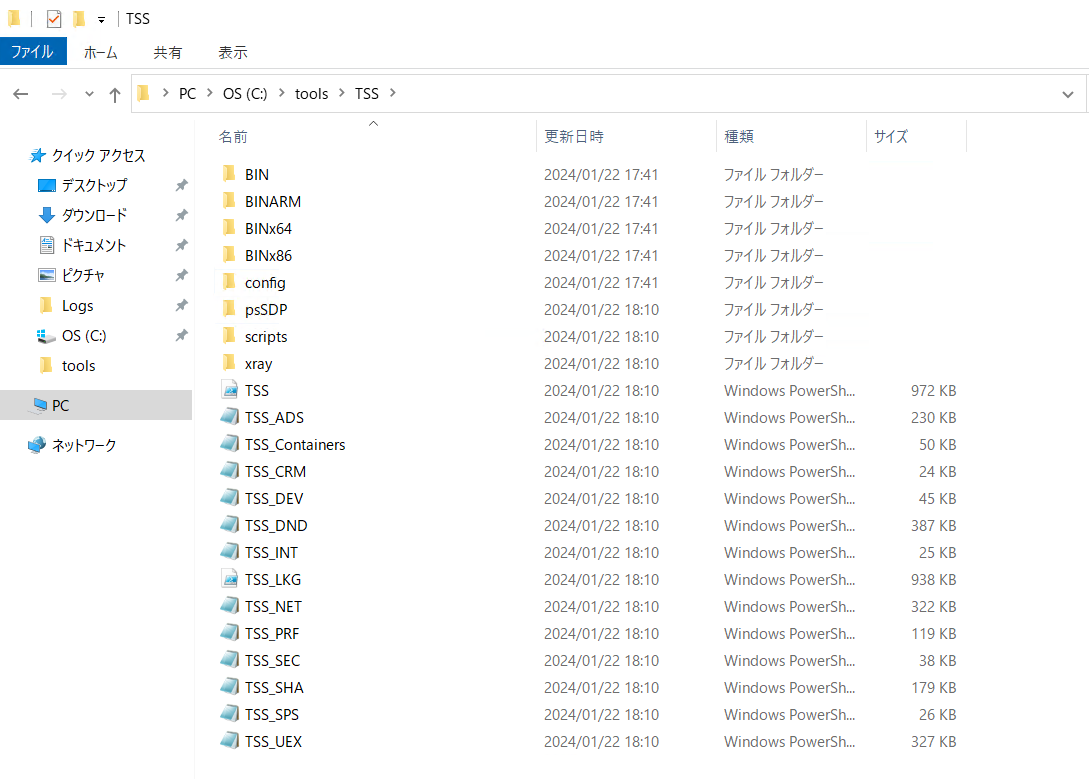This screenshot has width=1089, height=779.
Task: Select the xray folder icon
Action: coord(230,364)
